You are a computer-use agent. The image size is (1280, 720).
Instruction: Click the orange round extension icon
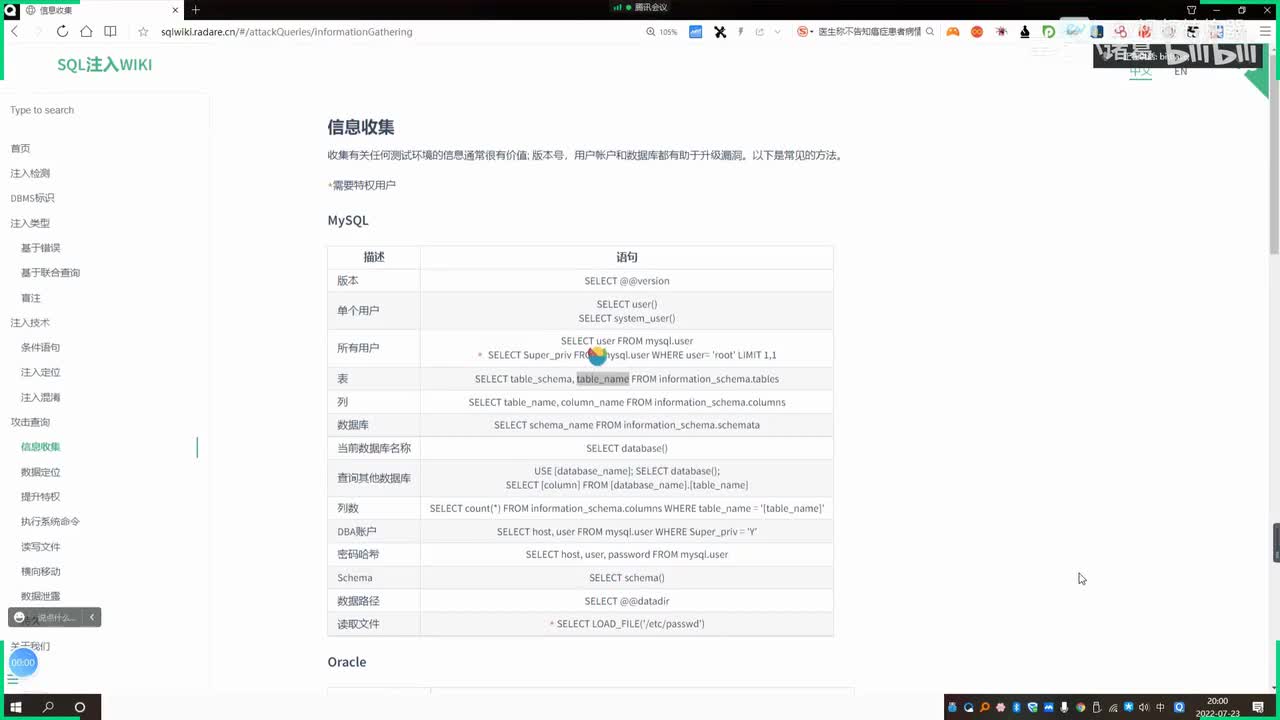tap(977, 32)
